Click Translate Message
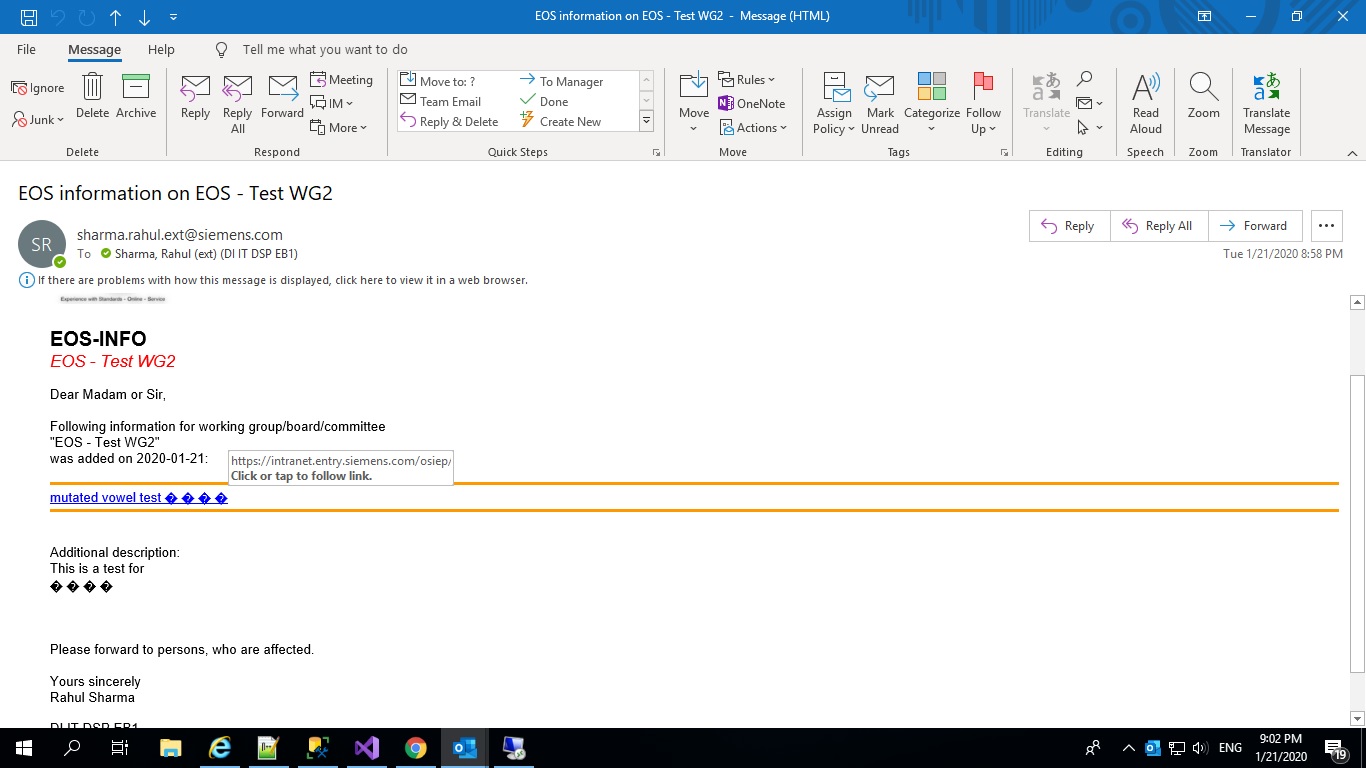The image size is (1366, 768). click(1266, 104)
